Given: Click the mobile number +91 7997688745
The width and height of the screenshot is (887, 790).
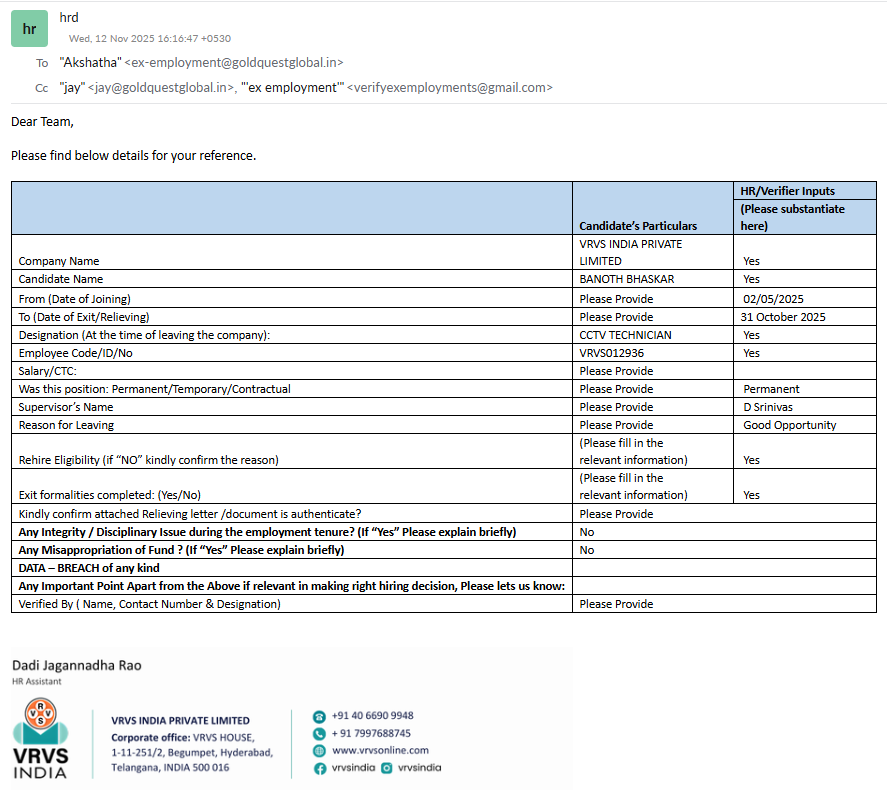Looking at the screenshot, I should (x=371, y=733).
